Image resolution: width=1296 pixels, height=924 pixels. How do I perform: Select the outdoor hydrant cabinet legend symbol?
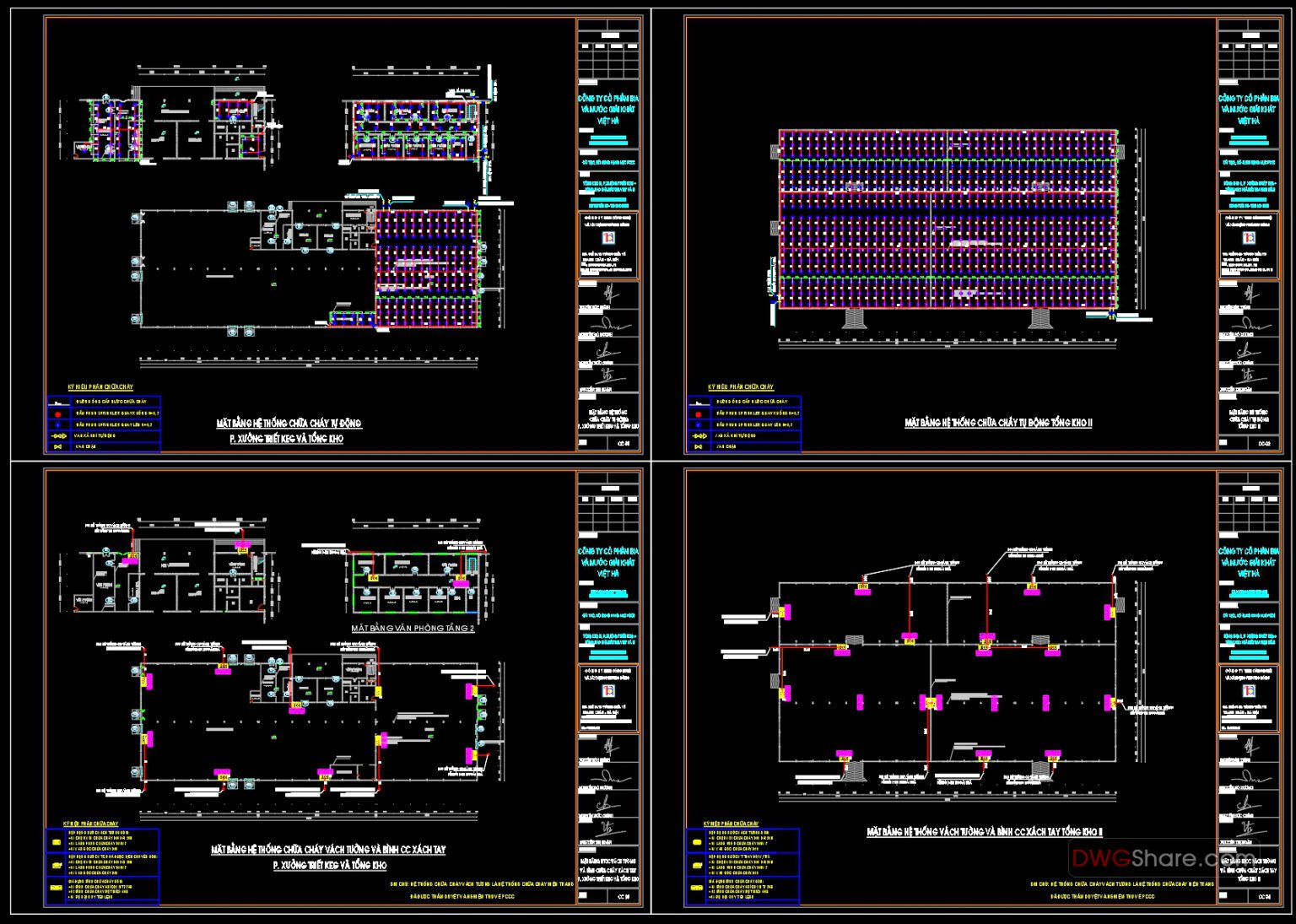56,865
